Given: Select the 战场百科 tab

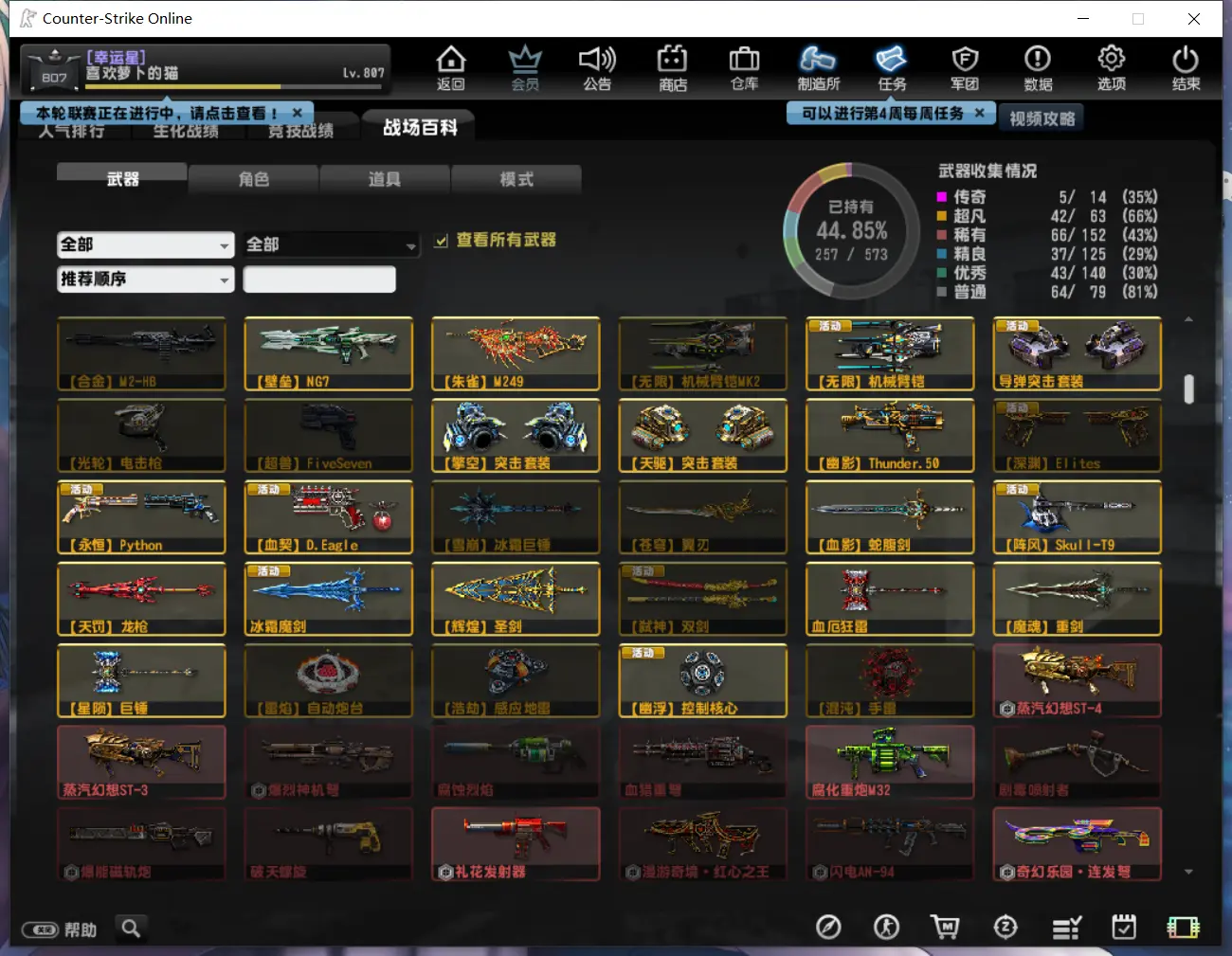Looking at the screenshot, I should 420,127.
